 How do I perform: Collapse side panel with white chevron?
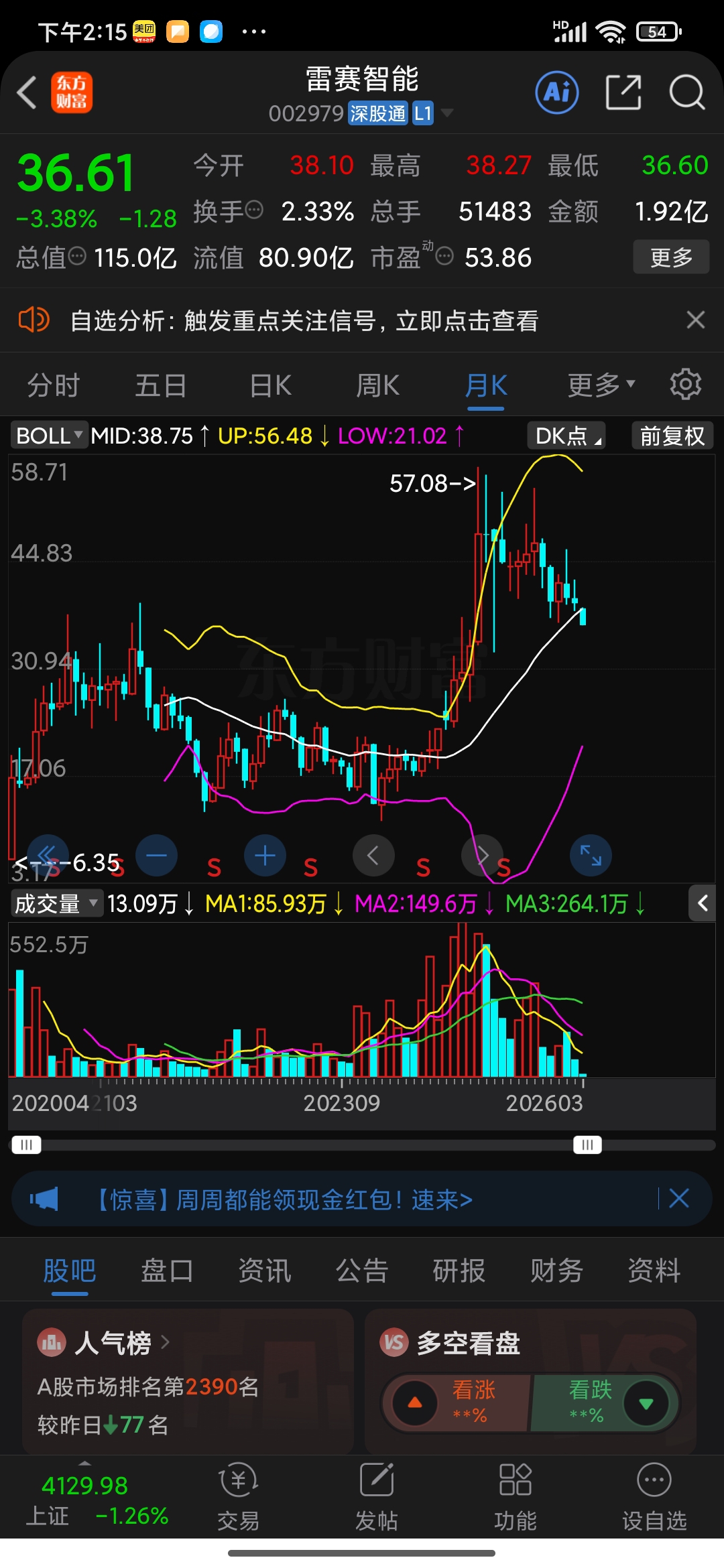pyautogui.click(x=703, y=903)
